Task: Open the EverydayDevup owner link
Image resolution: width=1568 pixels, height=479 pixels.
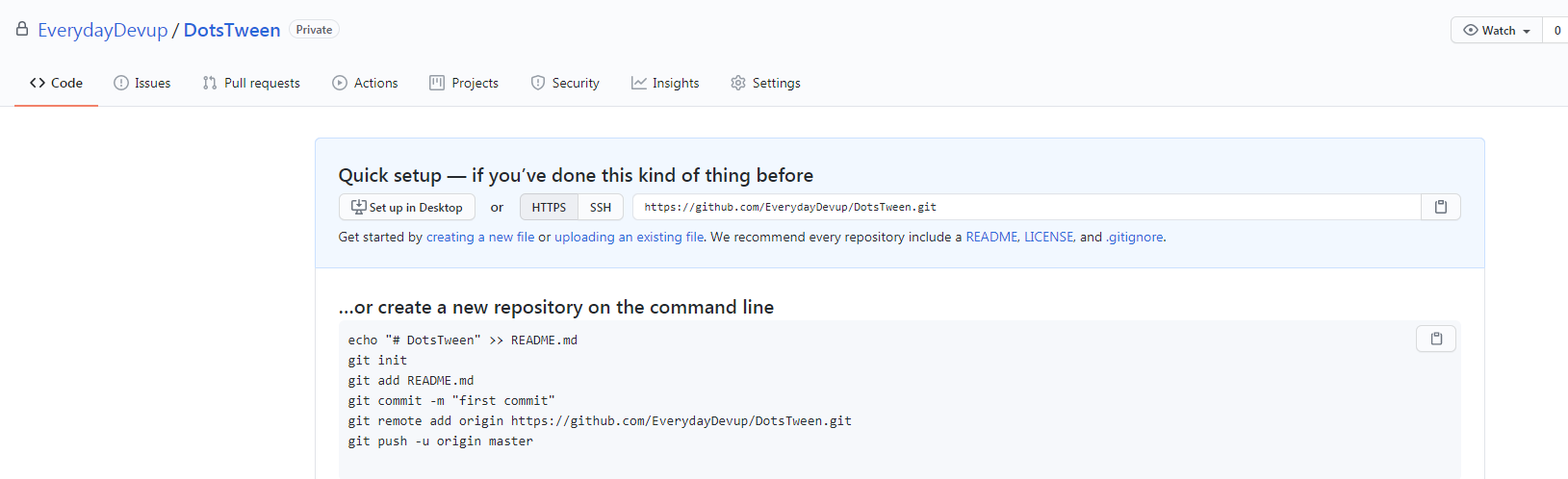Action: pos(103,30)
